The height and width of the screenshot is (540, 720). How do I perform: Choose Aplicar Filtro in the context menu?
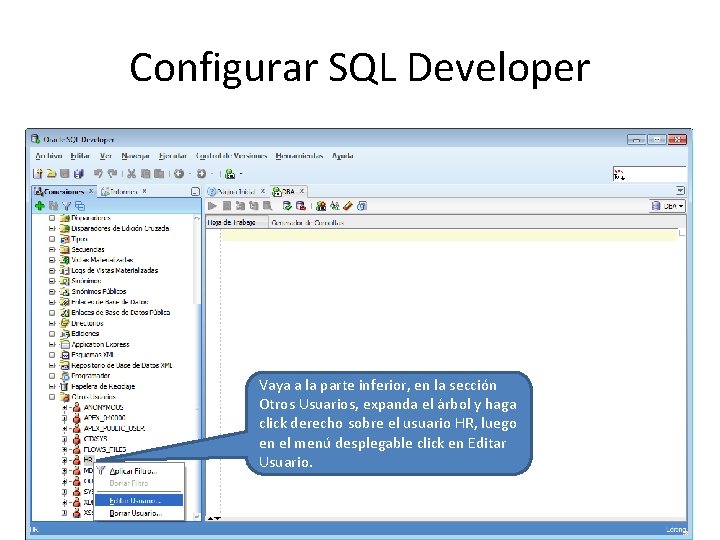click(139, 471)
